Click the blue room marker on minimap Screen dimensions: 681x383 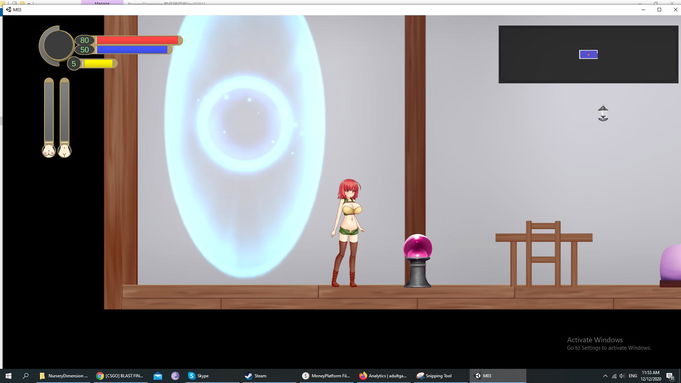point(588,54)
